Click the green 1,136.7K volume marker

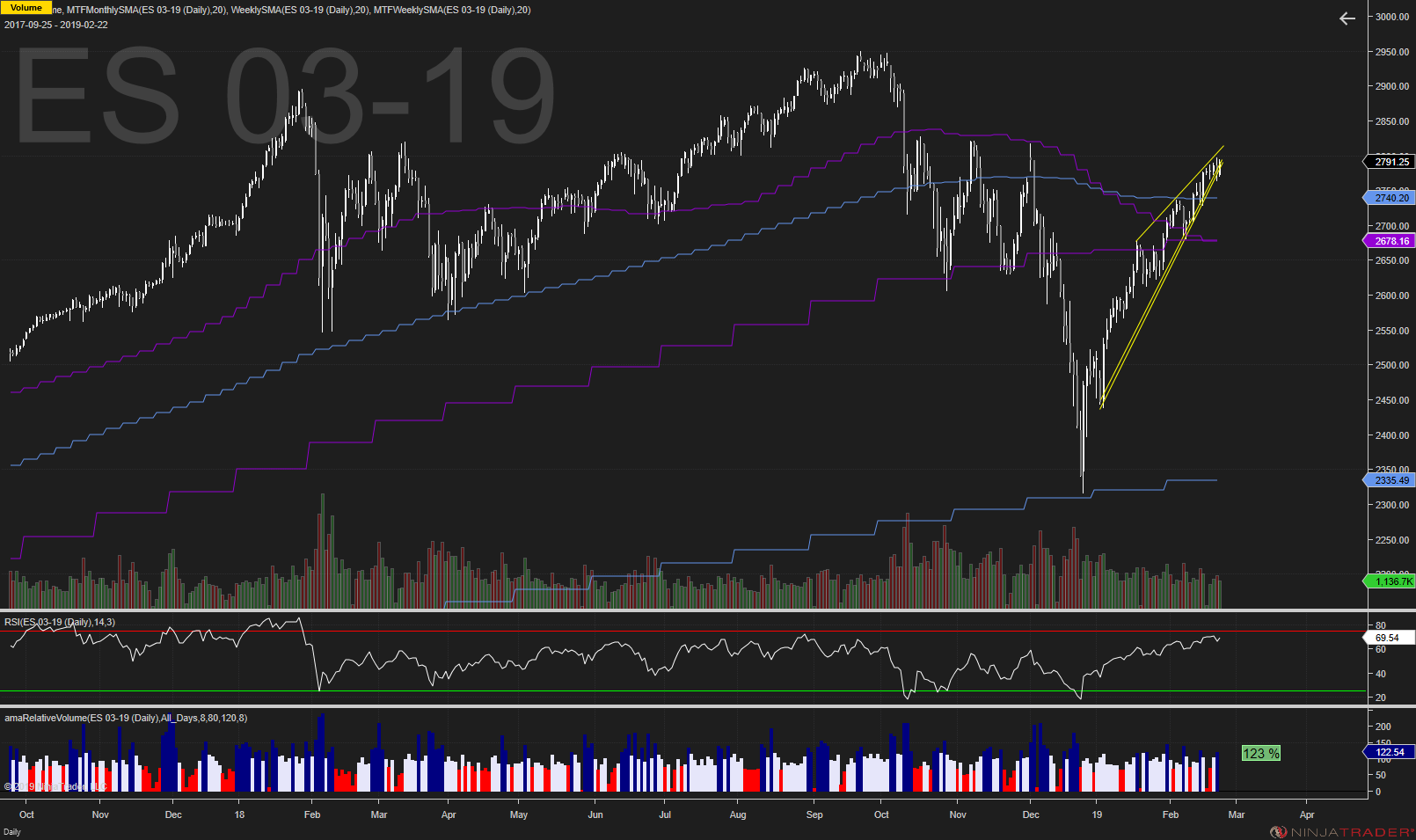[x=1391, y=581]
